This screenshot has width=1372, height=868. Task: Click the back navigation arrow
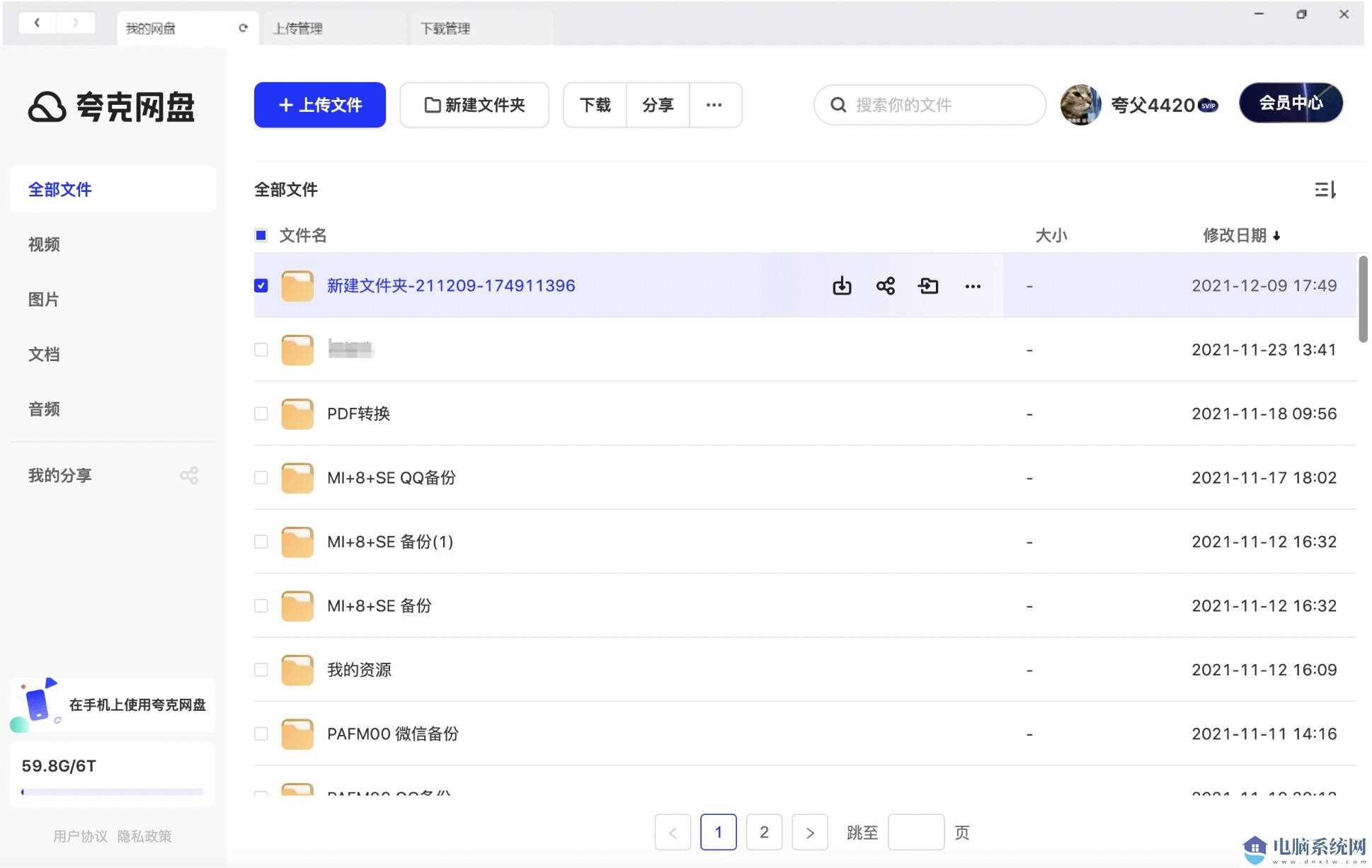click(x=37, y=23)
